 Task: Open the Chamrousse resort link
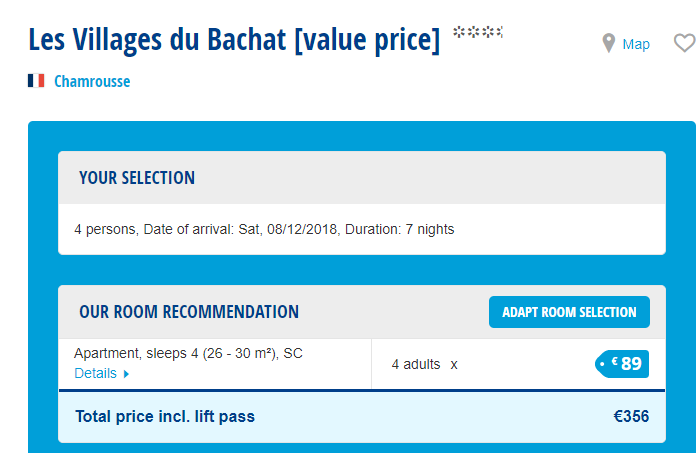click(x=92, y=81)
